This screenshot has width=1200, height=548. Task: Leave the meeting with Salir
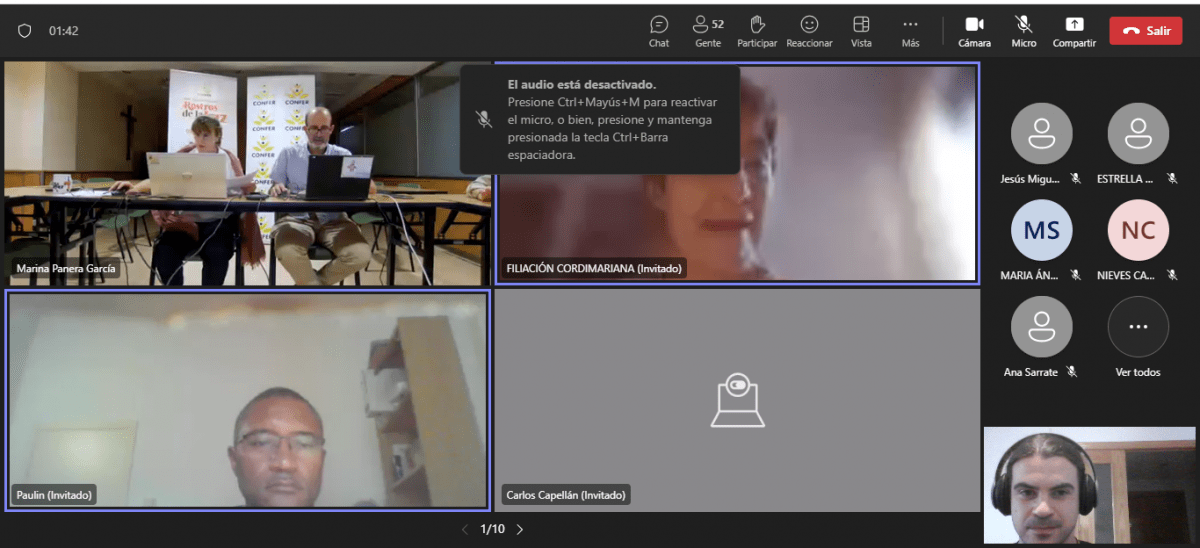pos(1145,31)
